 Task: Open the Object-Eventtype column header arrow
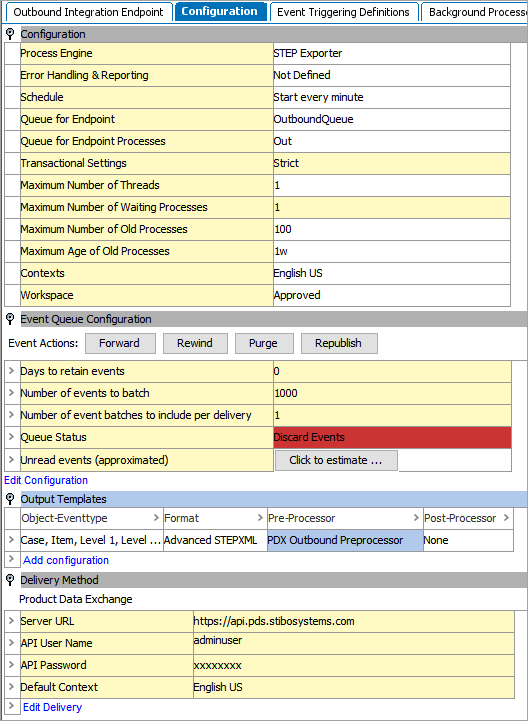(156, 518)
